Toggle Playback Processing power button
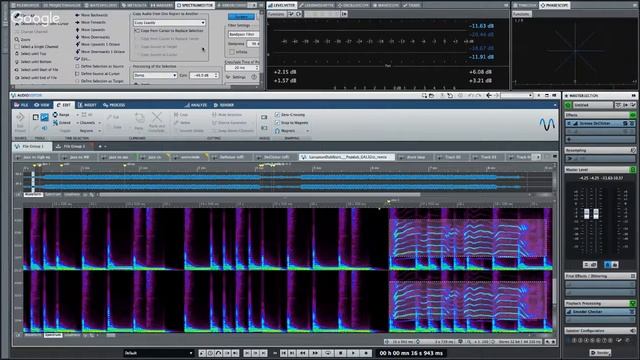The height and width of the screenshot is (360, 640). [633, 303]
